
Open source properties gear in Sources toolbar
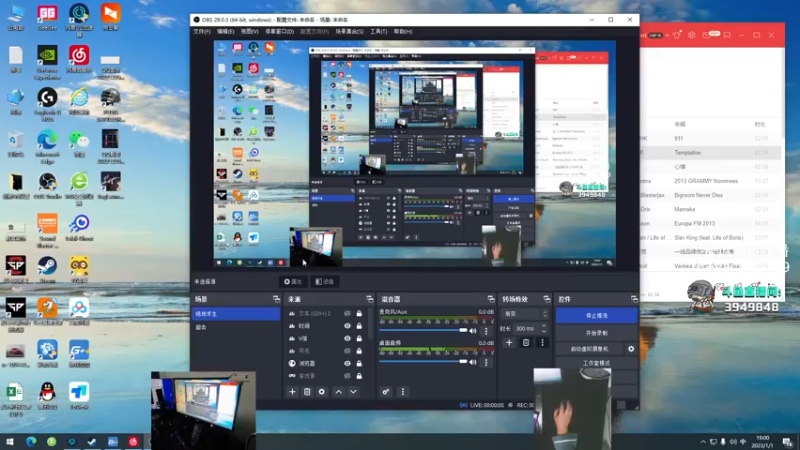[321, 392]
